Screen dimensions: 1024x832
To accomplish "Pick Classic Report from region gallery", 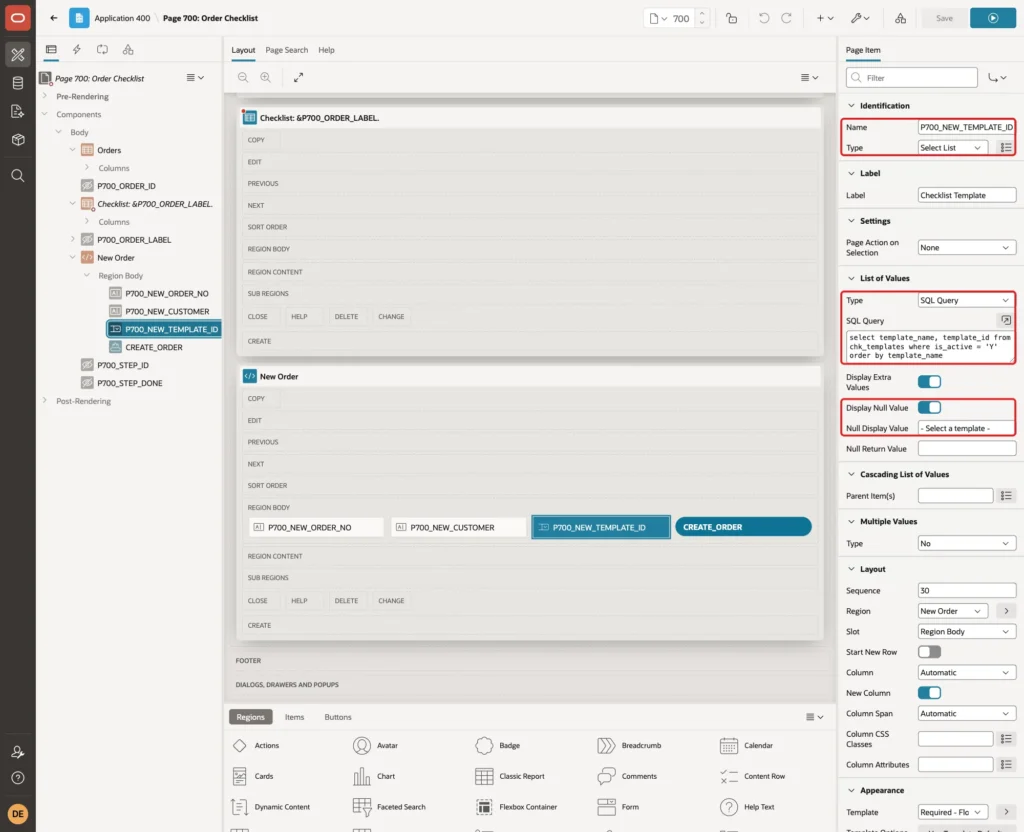I will tap(510, 776).
